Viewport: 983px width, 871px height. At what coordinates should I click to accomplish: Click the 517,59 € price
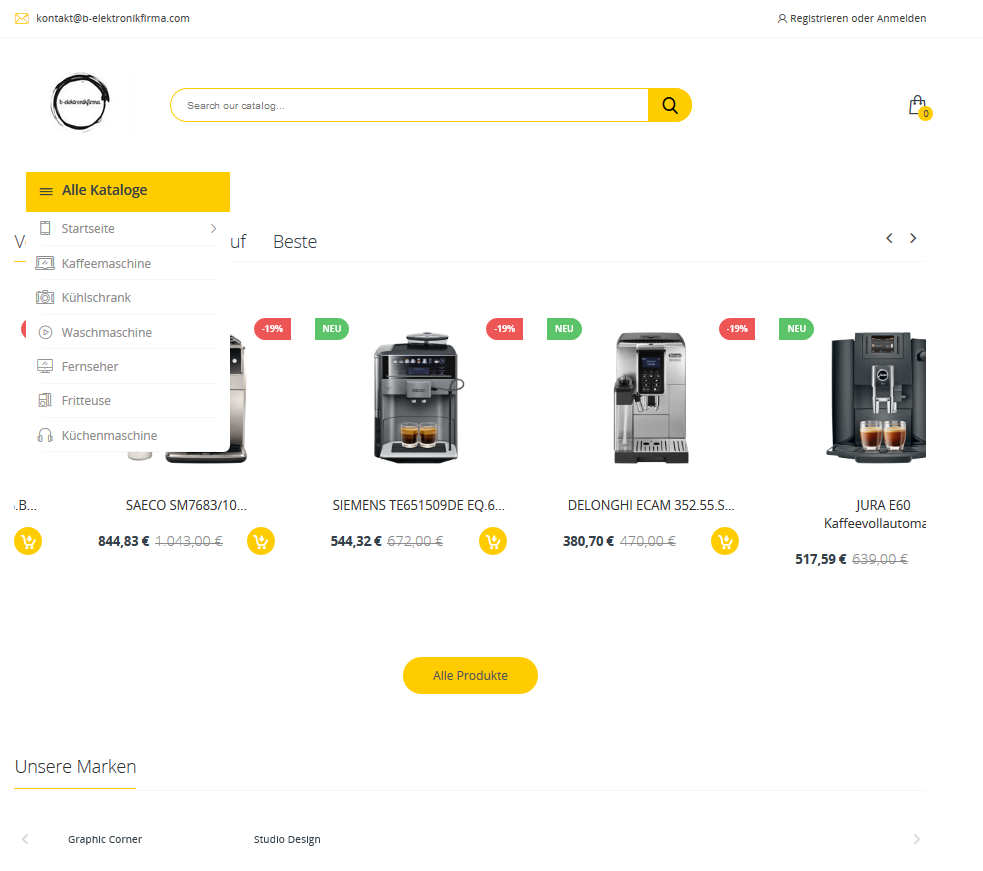click(x=821, y=559)
